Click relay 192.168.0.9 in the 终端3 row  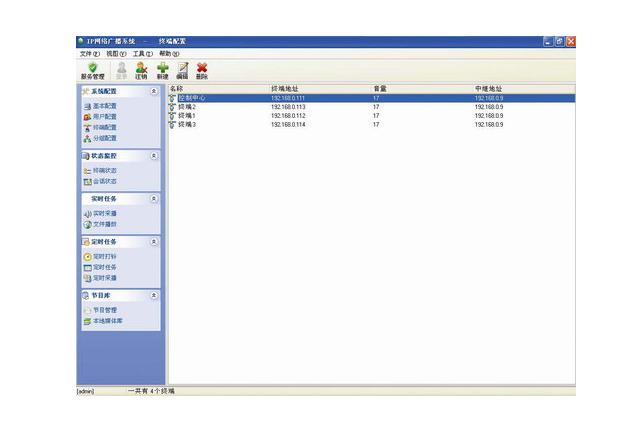click(489, 125)
